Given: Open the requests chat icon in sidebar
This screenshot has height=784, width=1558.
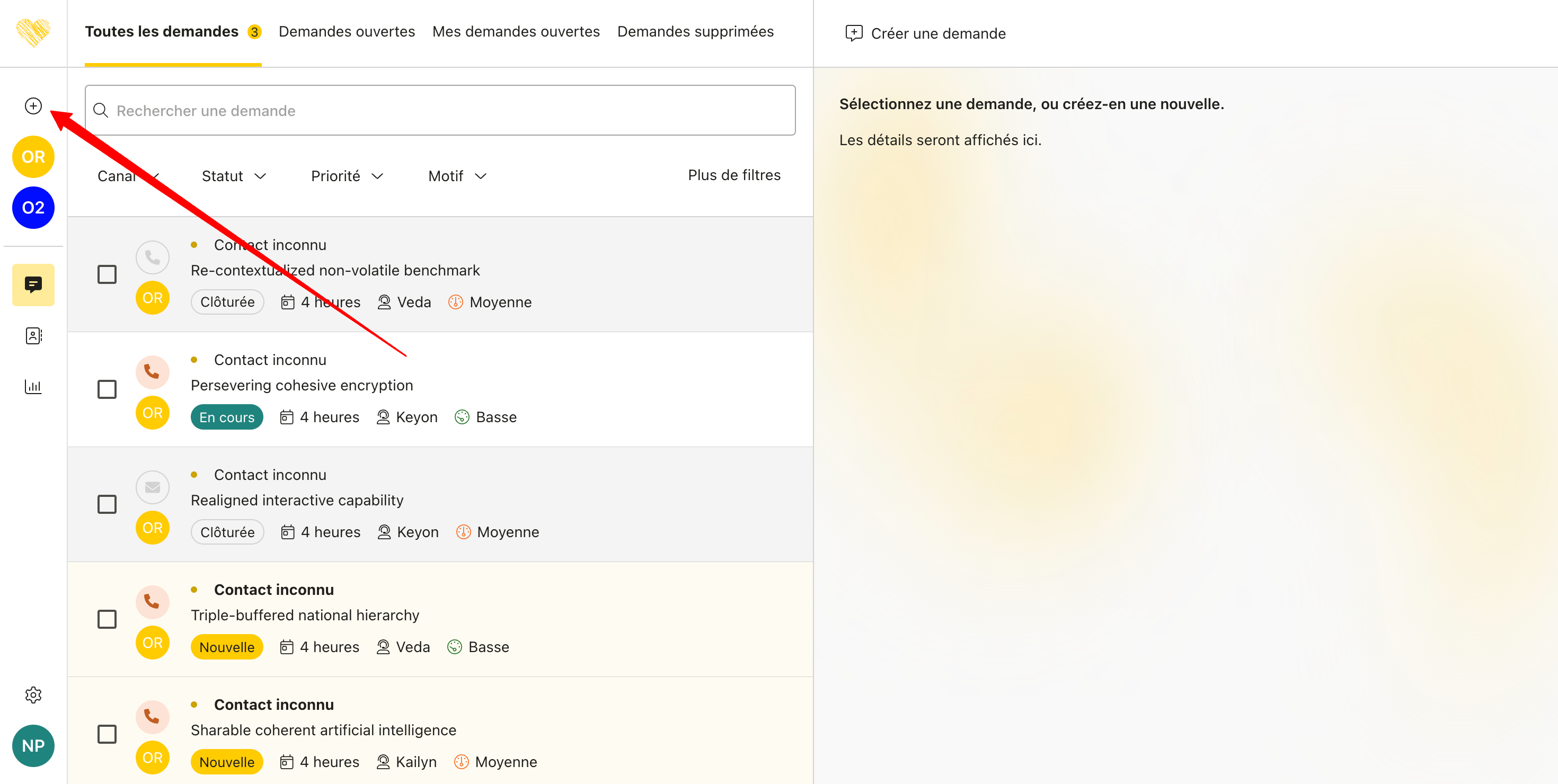Looking at the screenshot, I should (33, 284).
